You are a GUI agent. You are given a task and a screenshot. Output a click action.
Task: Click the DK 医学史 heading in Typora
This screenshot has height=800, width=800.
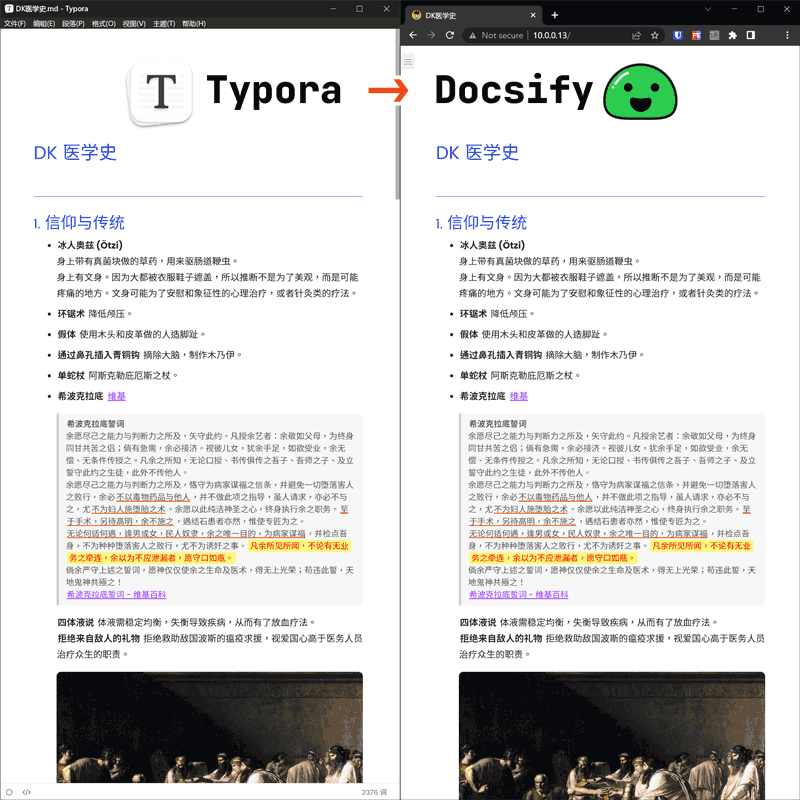click(x=75, y=153)
